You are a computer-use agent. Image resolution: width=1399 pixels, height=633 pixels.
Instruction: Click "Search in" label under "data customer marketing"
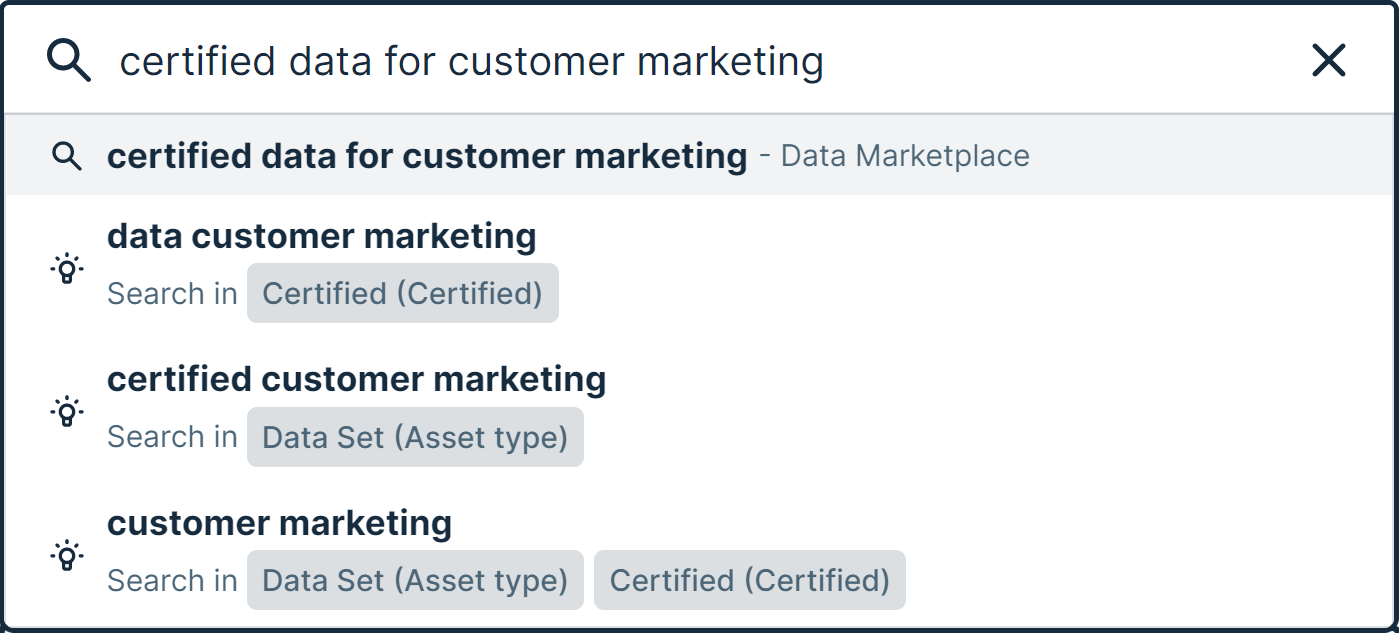172,294
